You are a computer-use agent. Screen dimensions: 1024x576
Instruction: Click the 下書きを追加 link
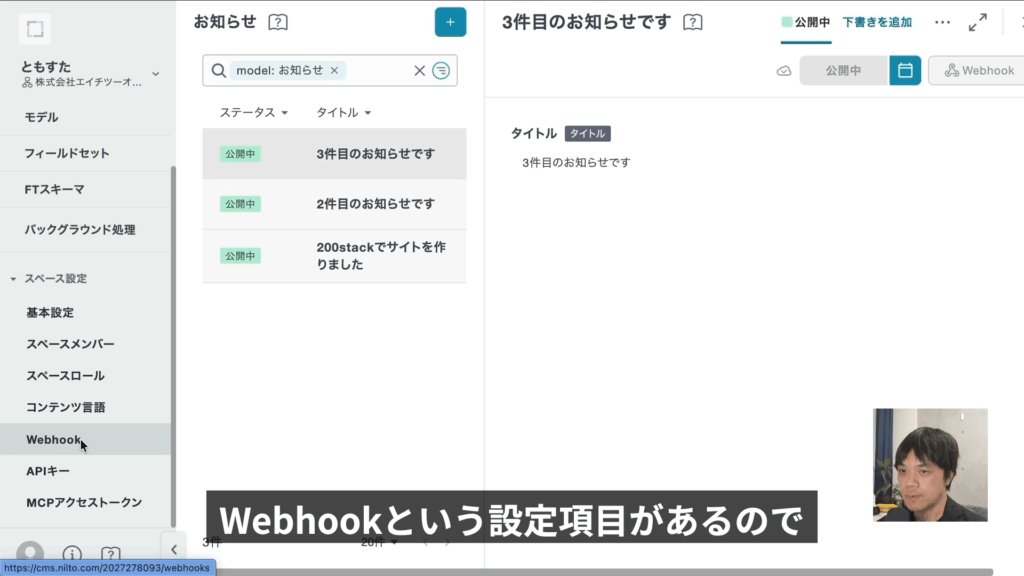(x=877, y=22)
